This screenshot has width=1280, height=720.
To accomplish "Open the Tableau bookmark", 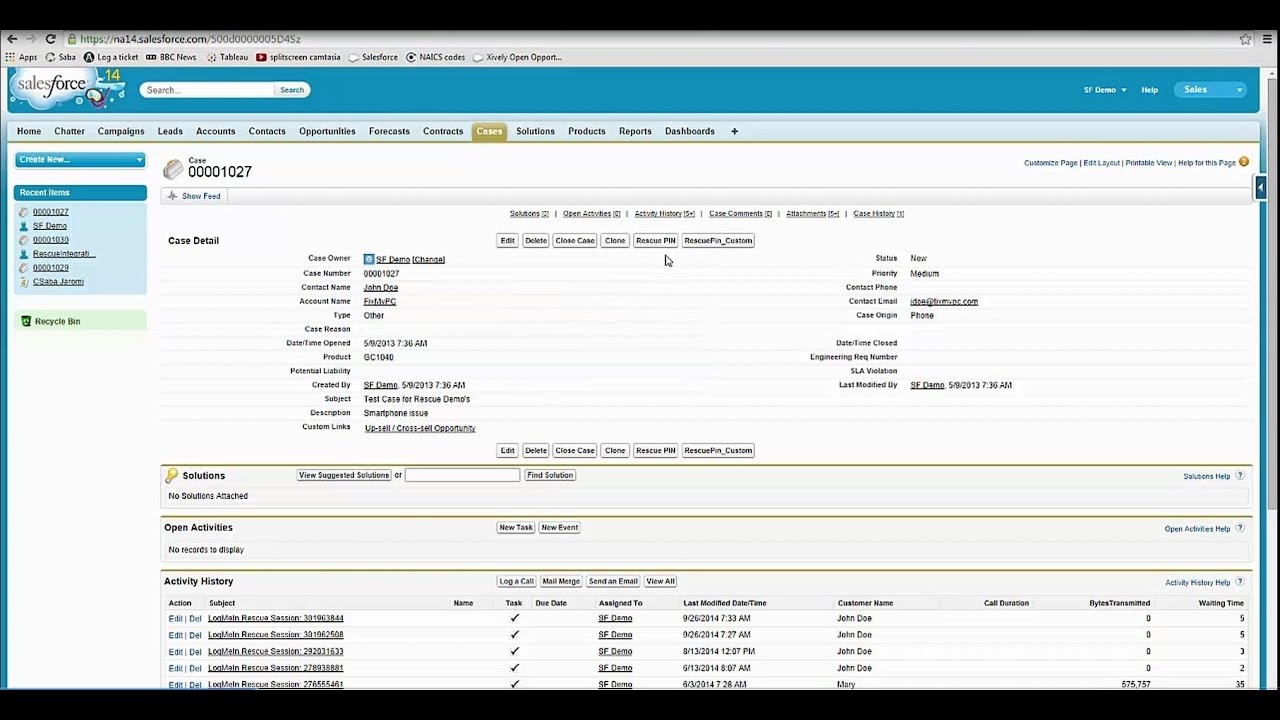I will point(227,57).
